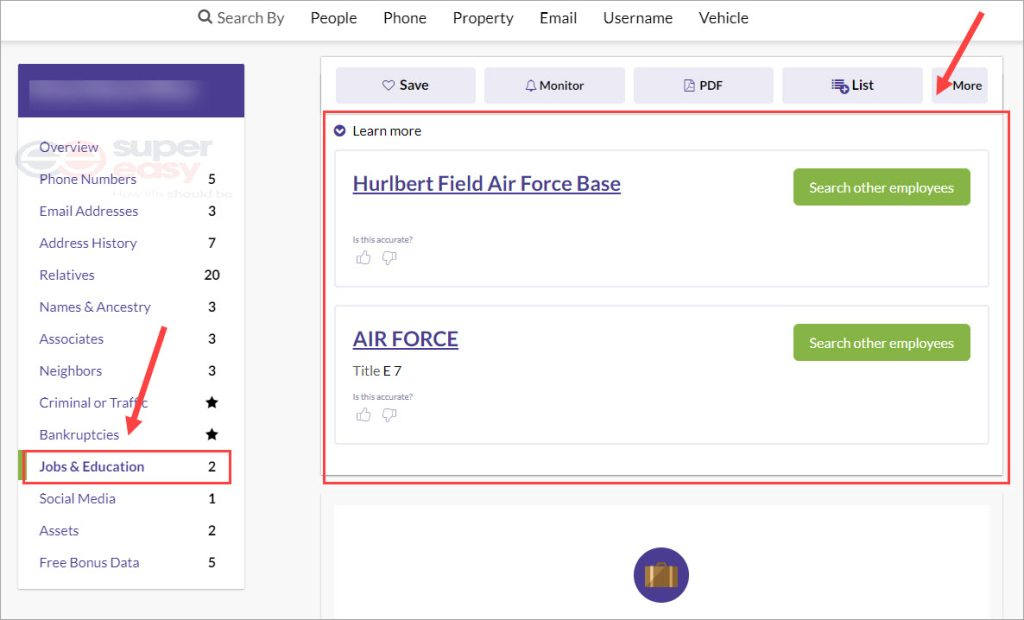The image size is (1024, 620).
Task: Click the search magnifier icon
Action: click(x=205, y=16)
